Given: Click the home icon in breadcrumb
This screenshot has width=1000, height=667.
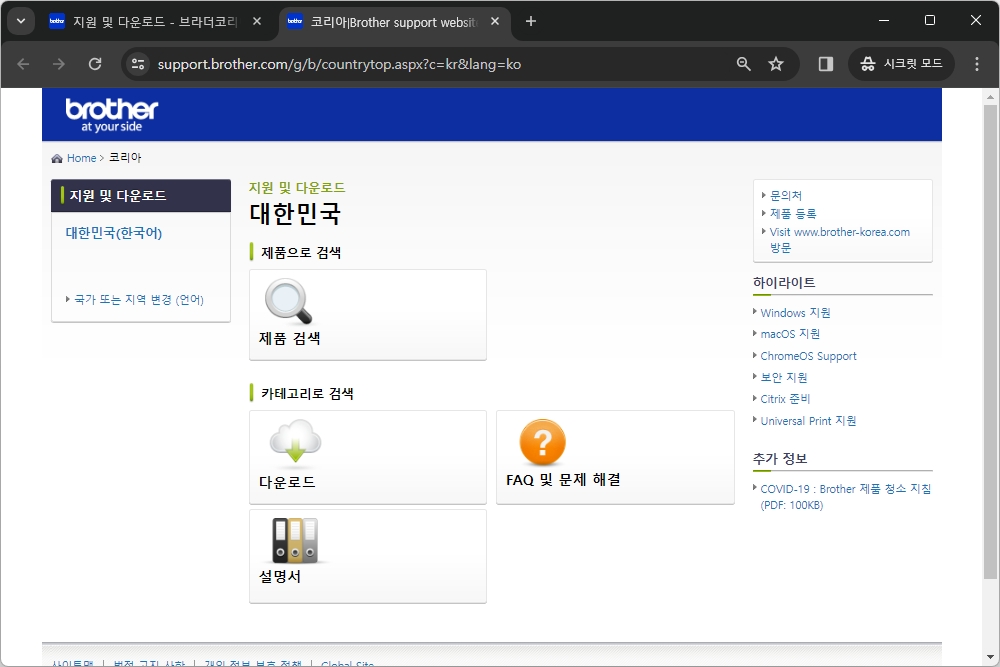Looking at the screenshot, I should click(57, 158).
